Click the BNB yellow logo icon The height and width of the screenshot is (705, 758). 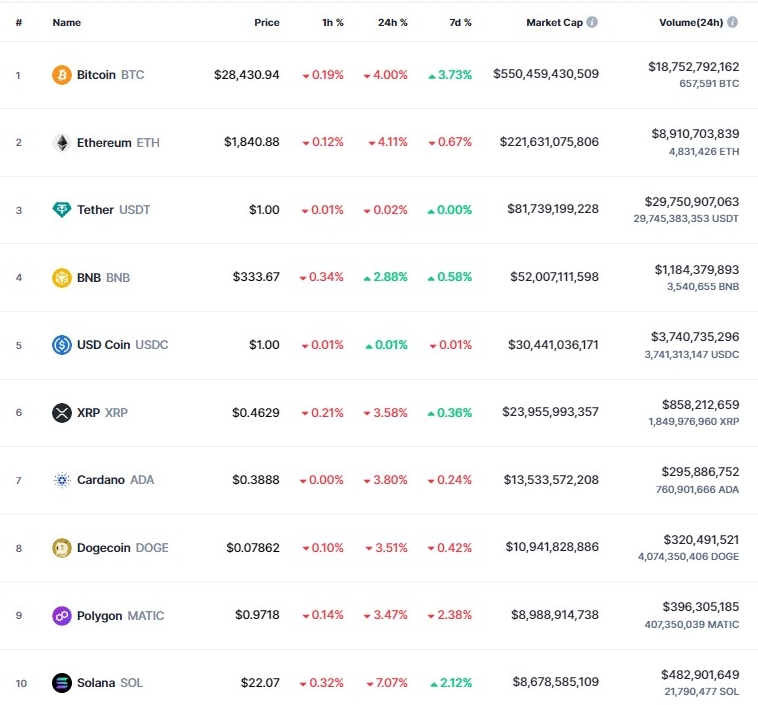point(62,278)
